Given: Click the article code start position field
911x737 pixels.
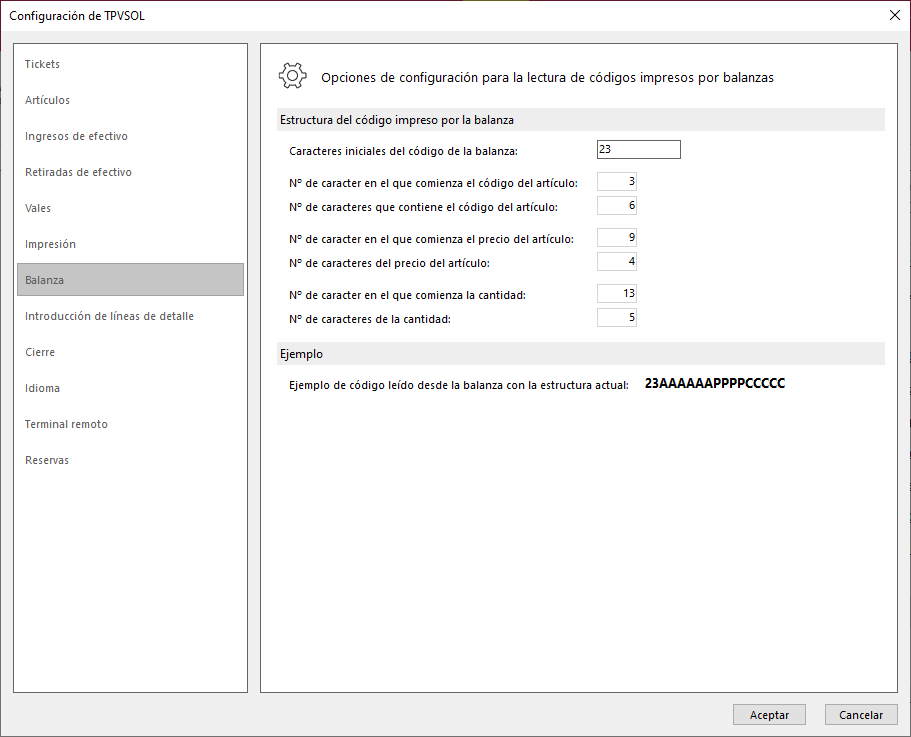Looking at the screenshot, I should (617, 181).
